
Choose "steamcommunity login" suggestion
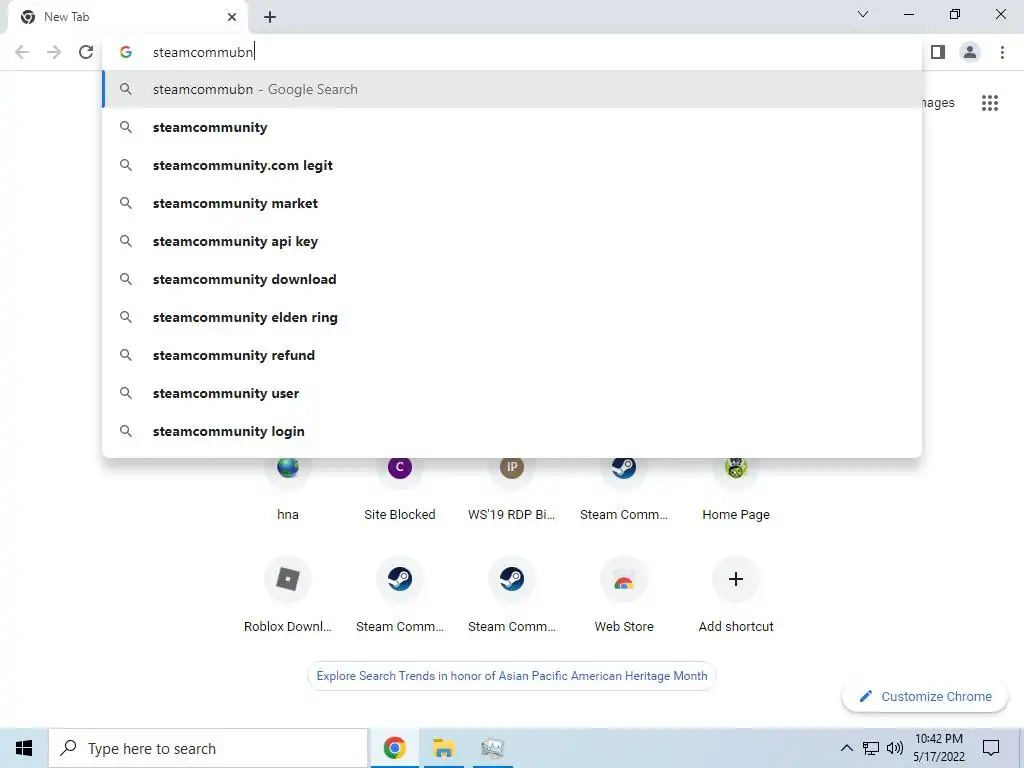tap(512, 431)
